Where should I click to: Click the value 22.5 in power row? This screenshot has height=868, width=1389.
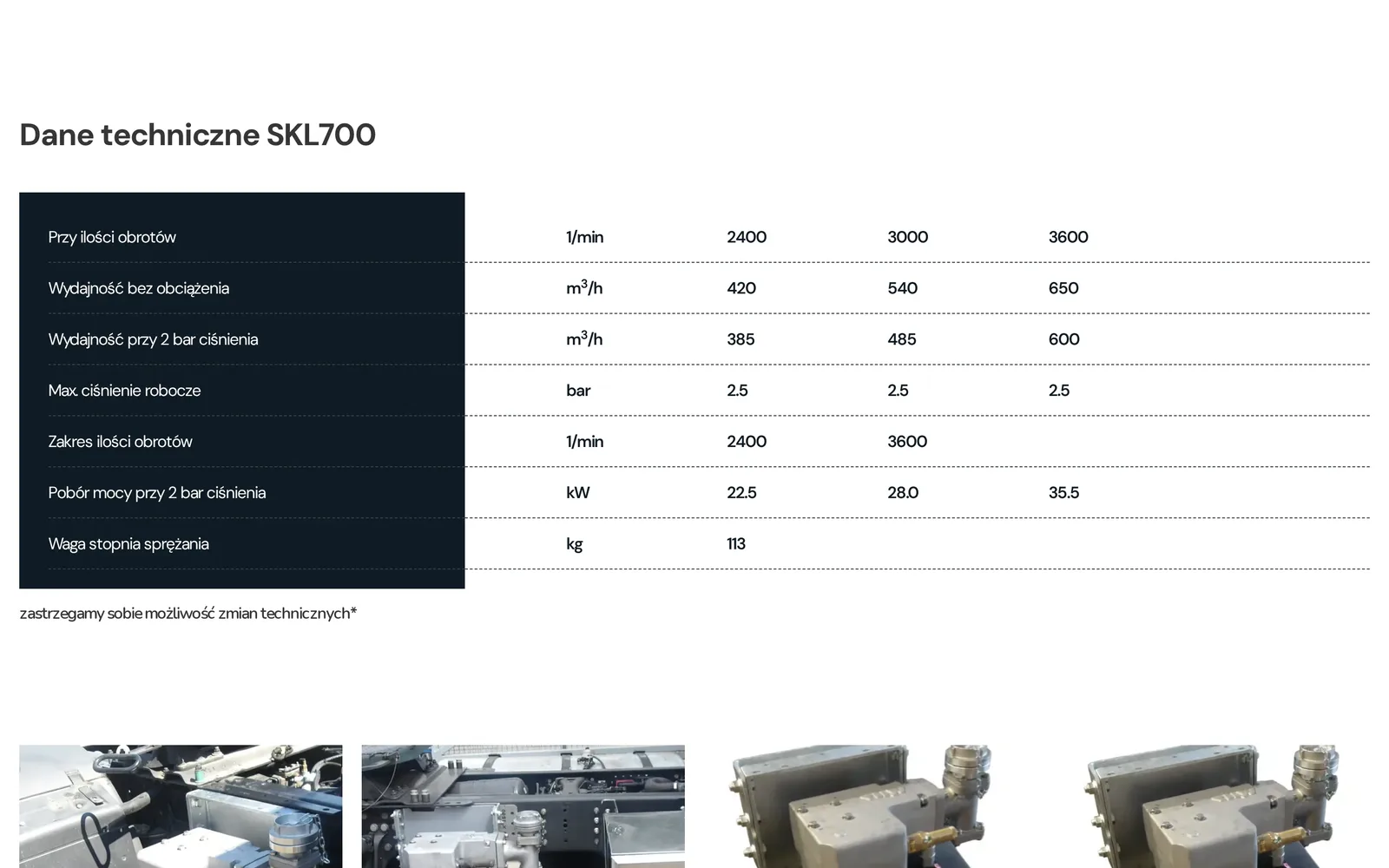coord(741,493)
